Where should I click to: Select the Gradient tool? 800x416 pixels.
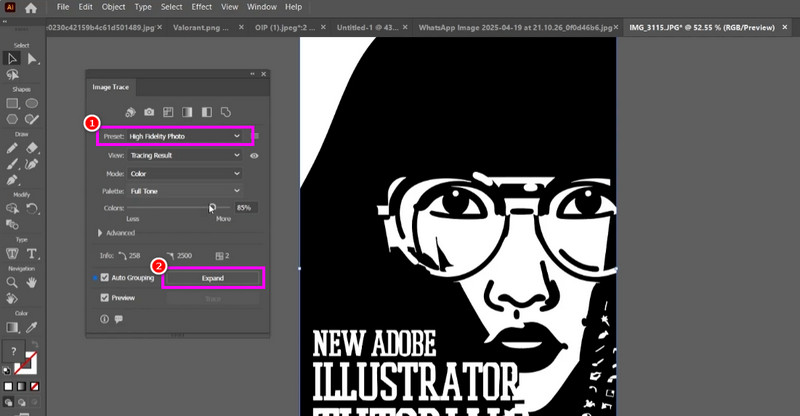(x=12, y=327)
